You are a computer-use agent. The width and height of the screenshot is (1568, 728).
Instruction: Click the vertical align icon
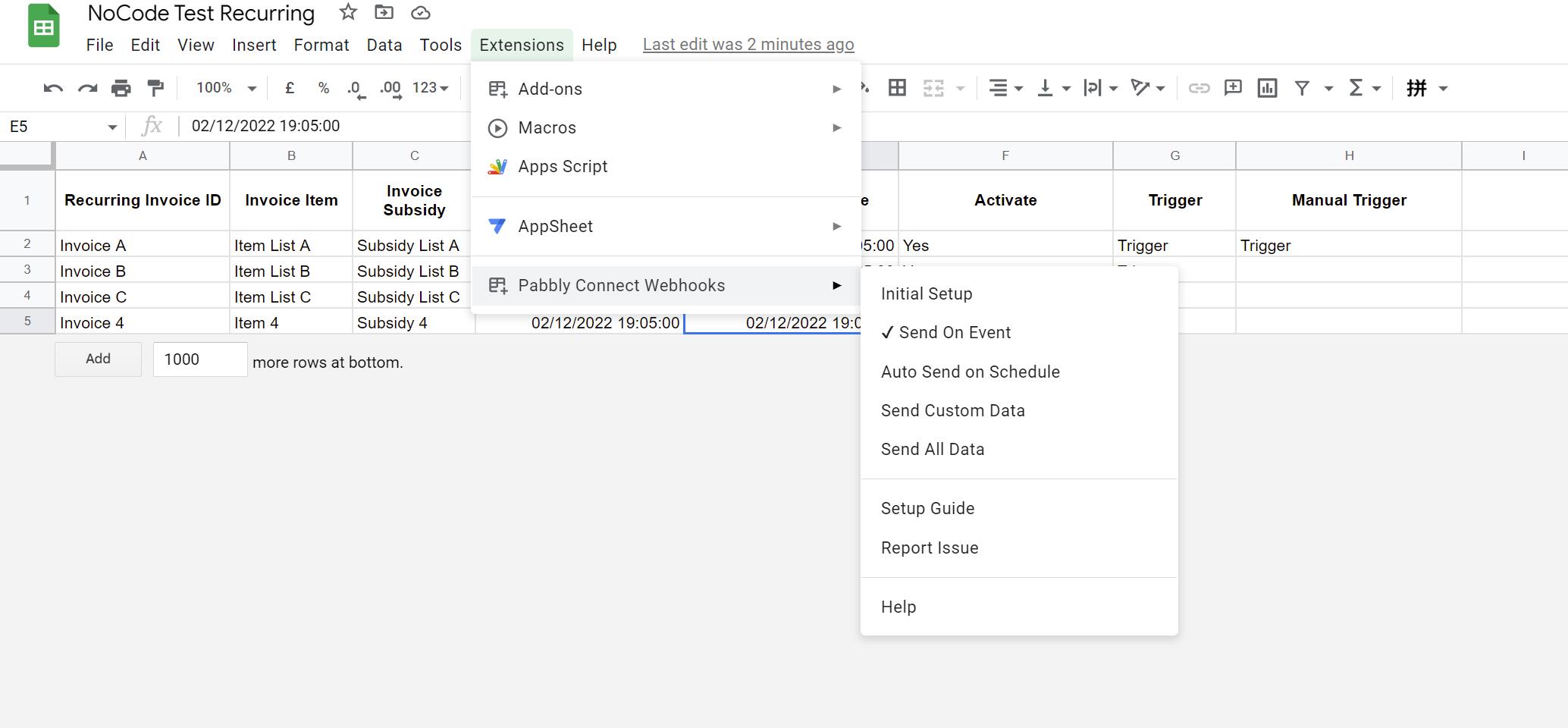pos(1045,88)
